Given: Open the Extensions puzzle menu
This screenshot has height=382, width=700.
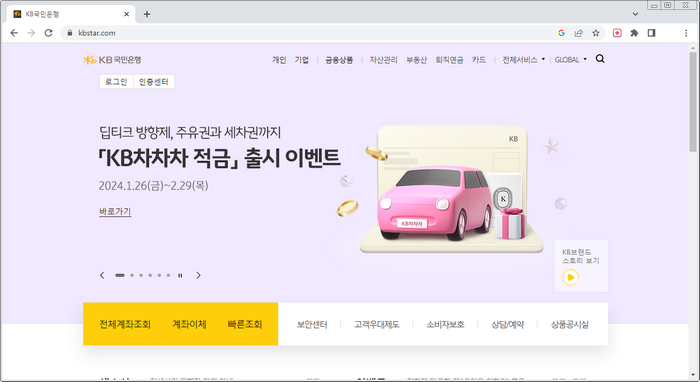Looking at the screenshot, I should click(x=634, y=33).
